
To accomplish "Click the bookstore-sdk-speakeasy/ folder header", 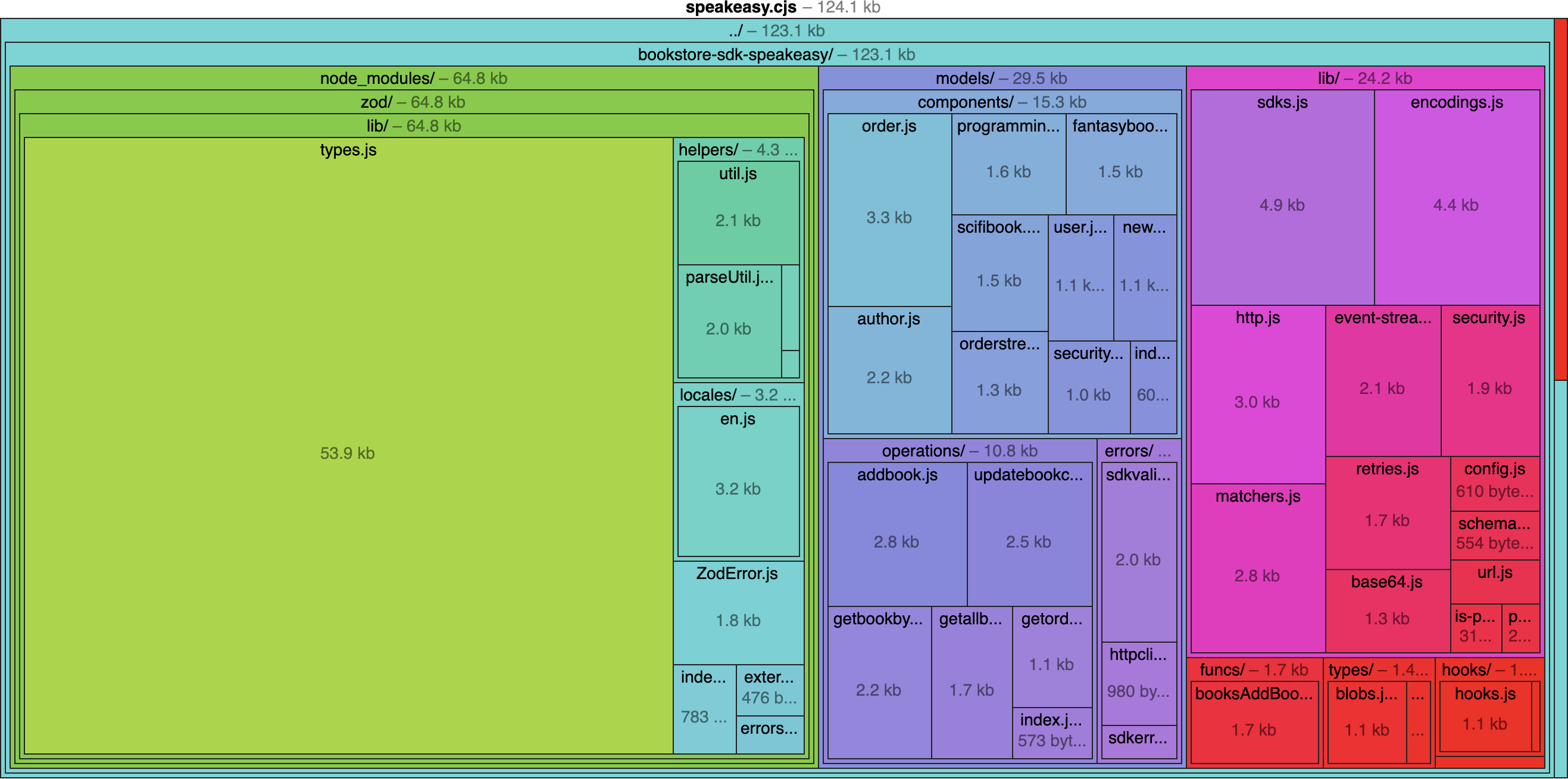I will coord(776,55).
